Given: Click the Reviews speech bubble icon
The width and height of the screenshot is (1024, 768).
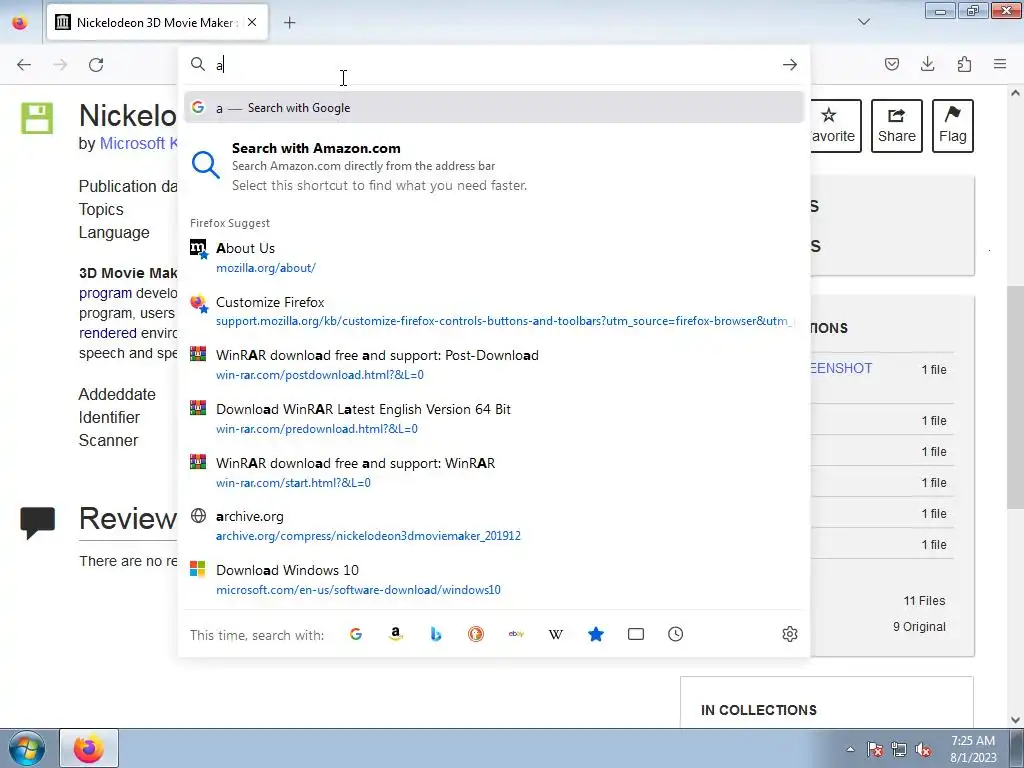Looking at the screenshot, I should coord(37,522).
